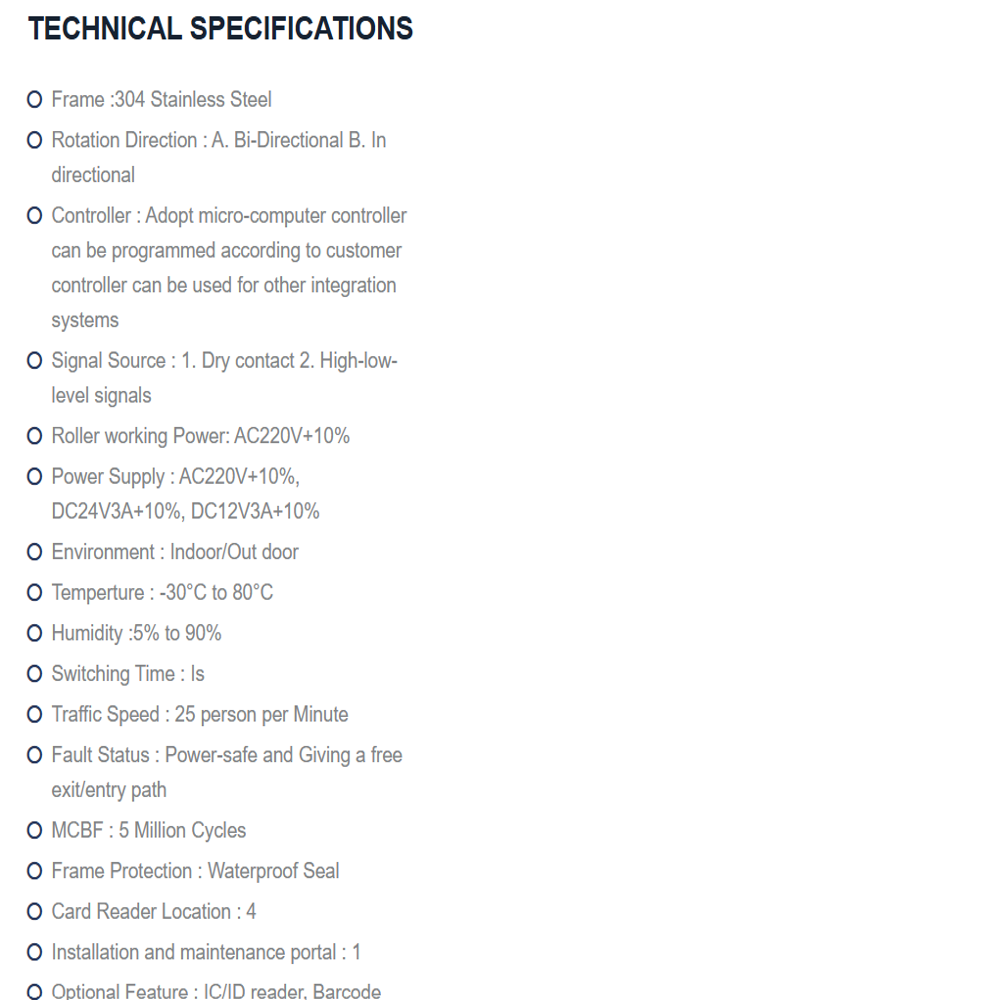Select the Frame Protection : Waterproof Seal line
This screenshot has width=1000, height=1000.
coord(195,871)
